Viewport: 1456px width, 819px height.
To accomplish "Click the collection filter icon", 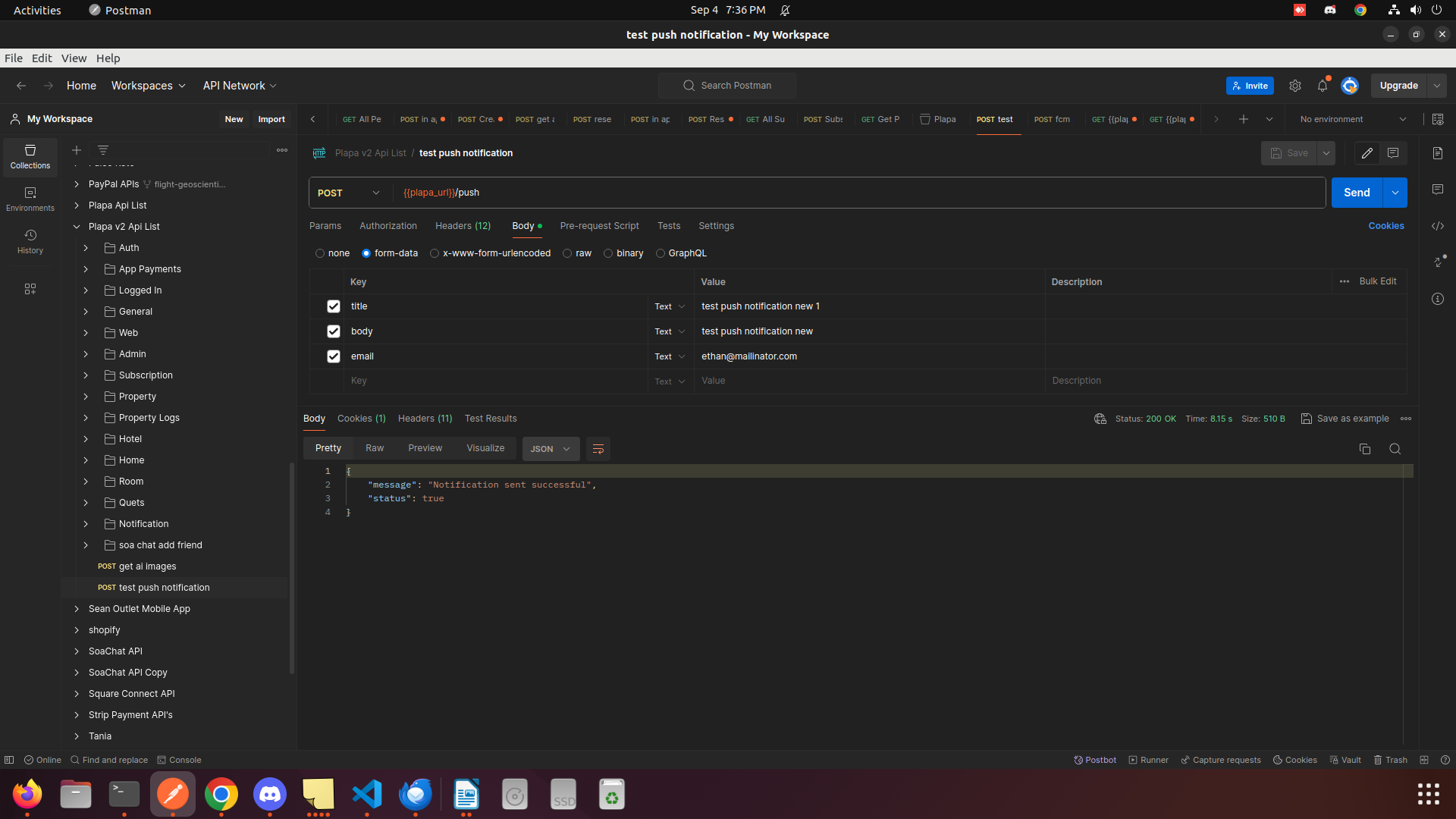I will click(x=103, y=150).
